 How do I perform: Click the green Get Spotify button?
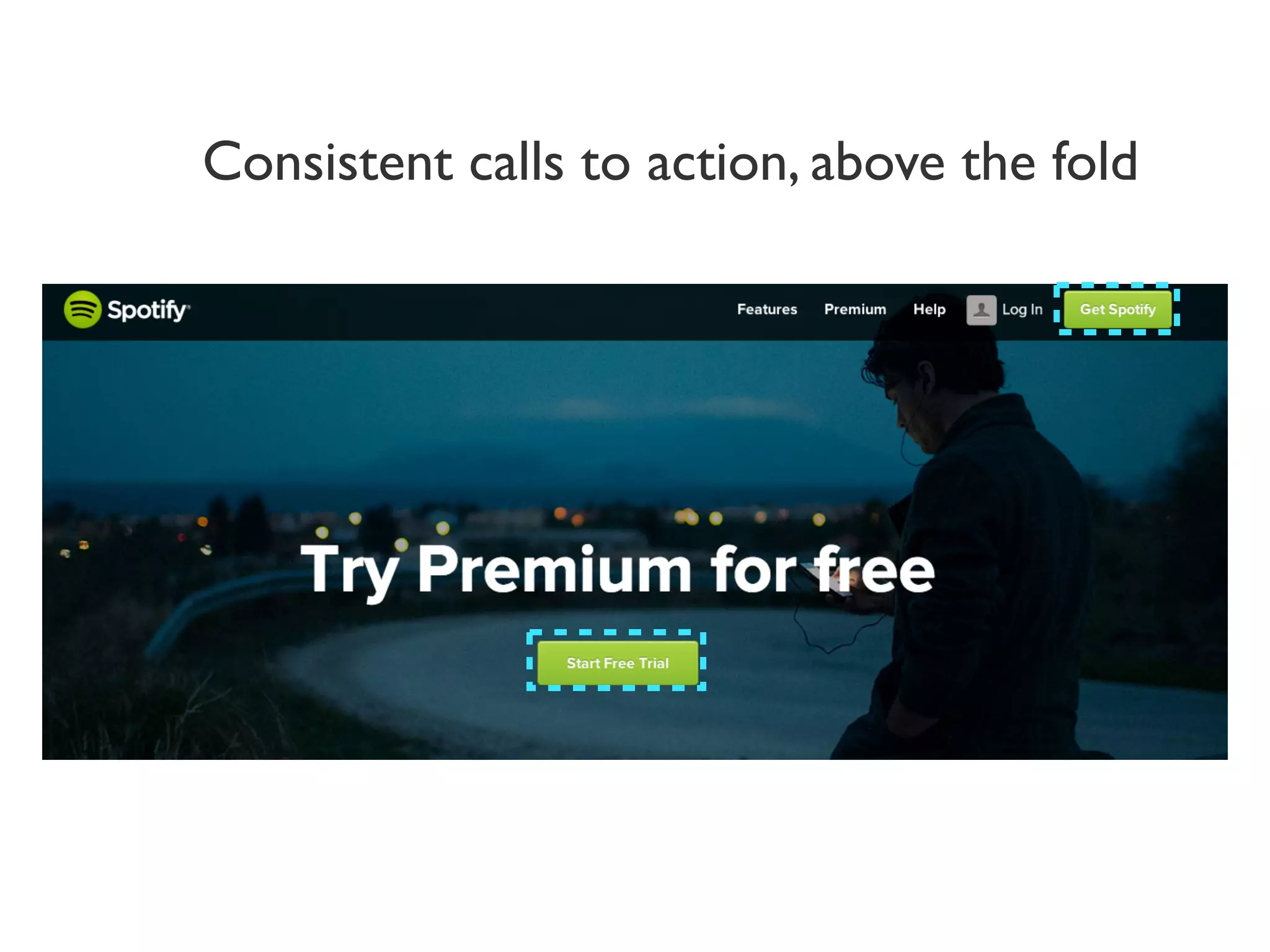click(x=1117, y=309)
